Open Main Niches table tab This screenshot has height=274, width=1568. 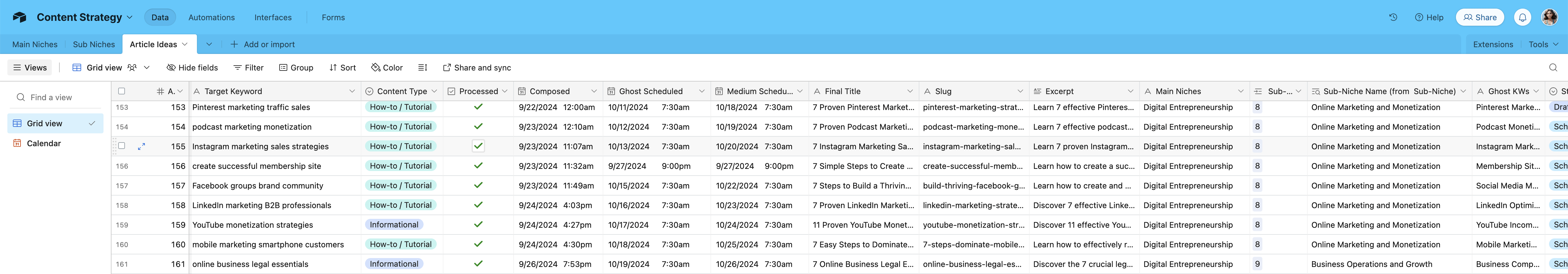pos(35,44)
